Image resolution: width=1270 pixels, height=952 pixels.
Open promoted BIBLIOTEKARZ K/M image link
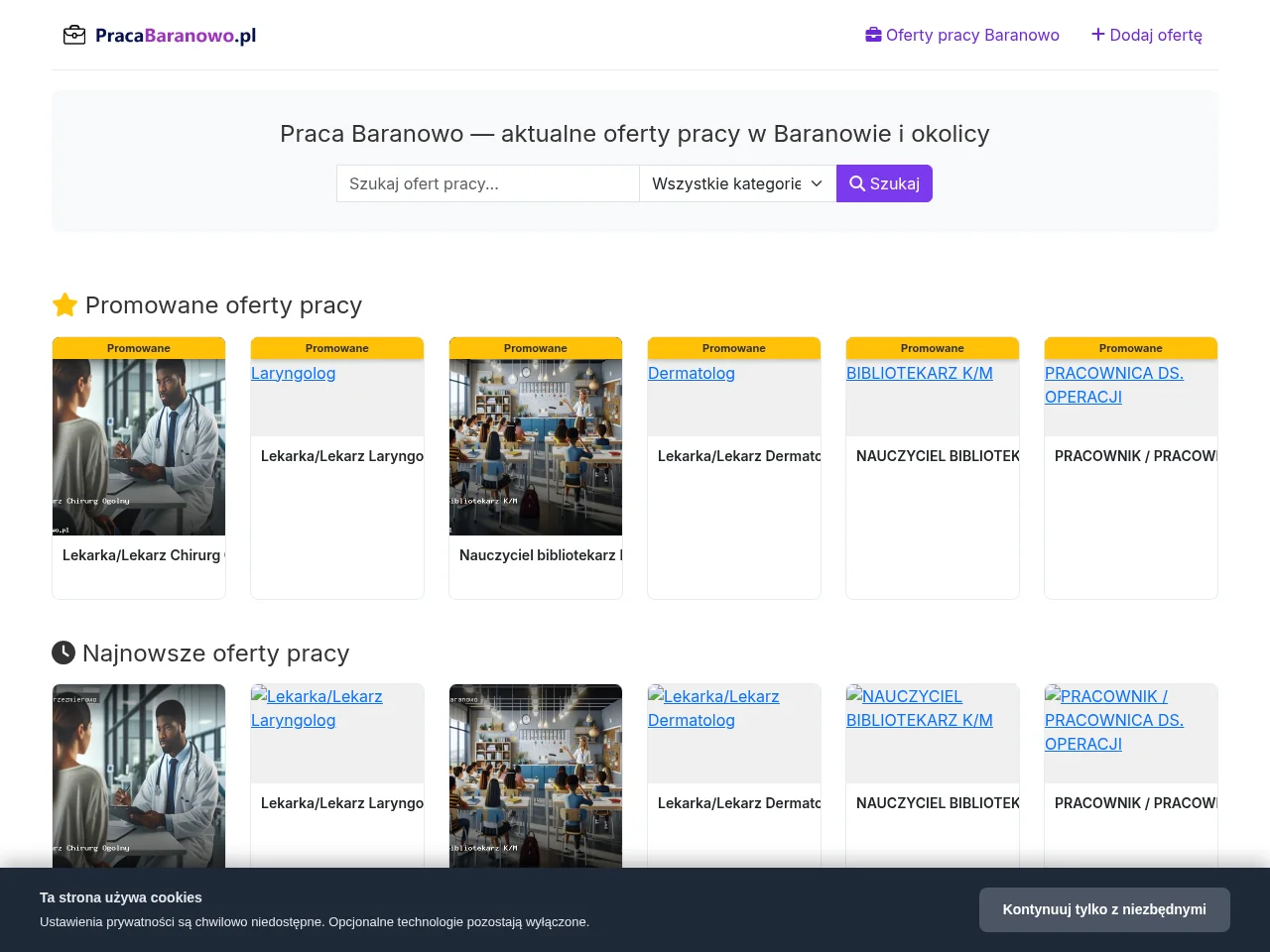[920, 373]
